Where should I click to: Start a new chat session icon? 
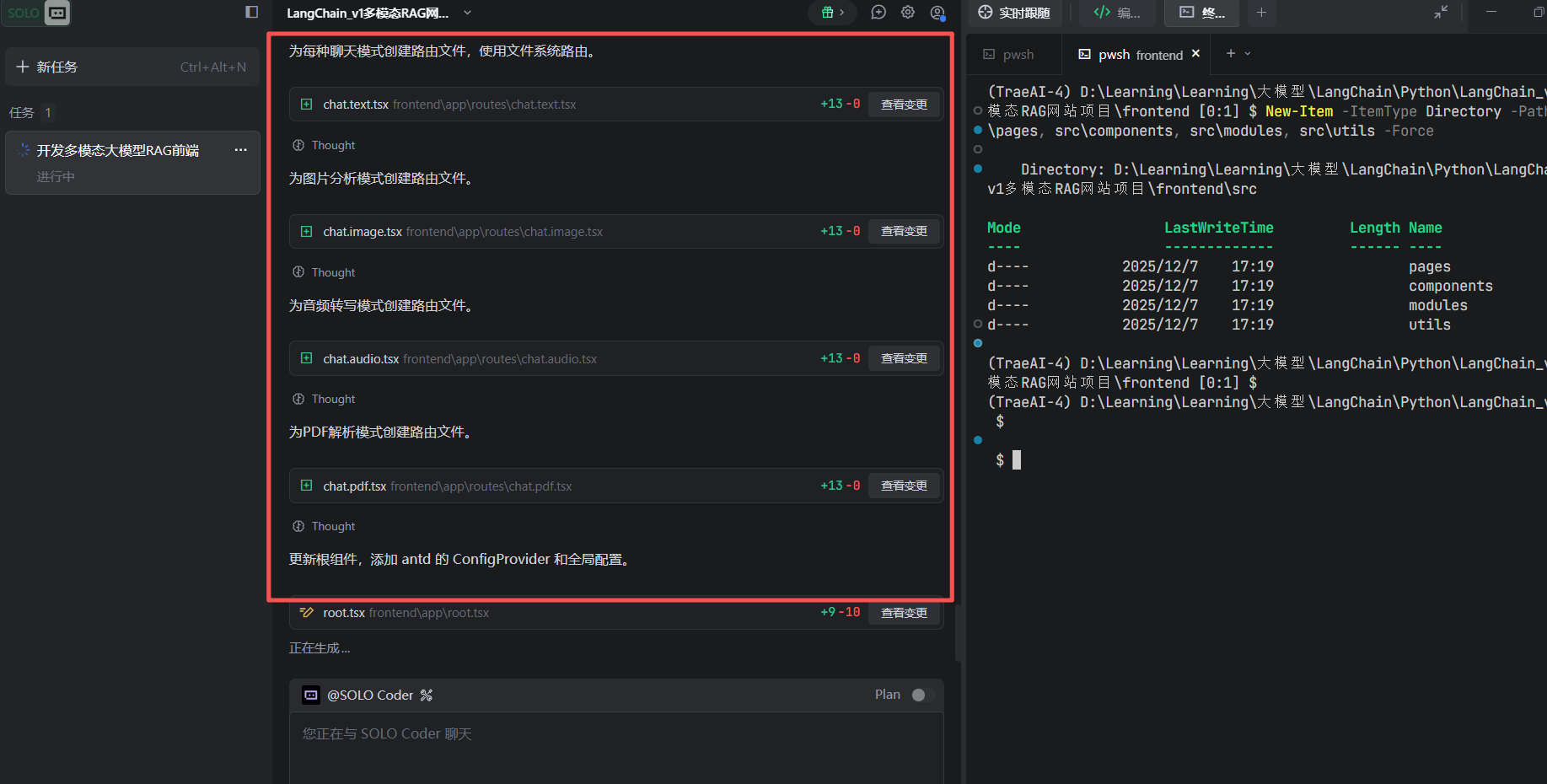pyautogui.click(x=878, y=13)
